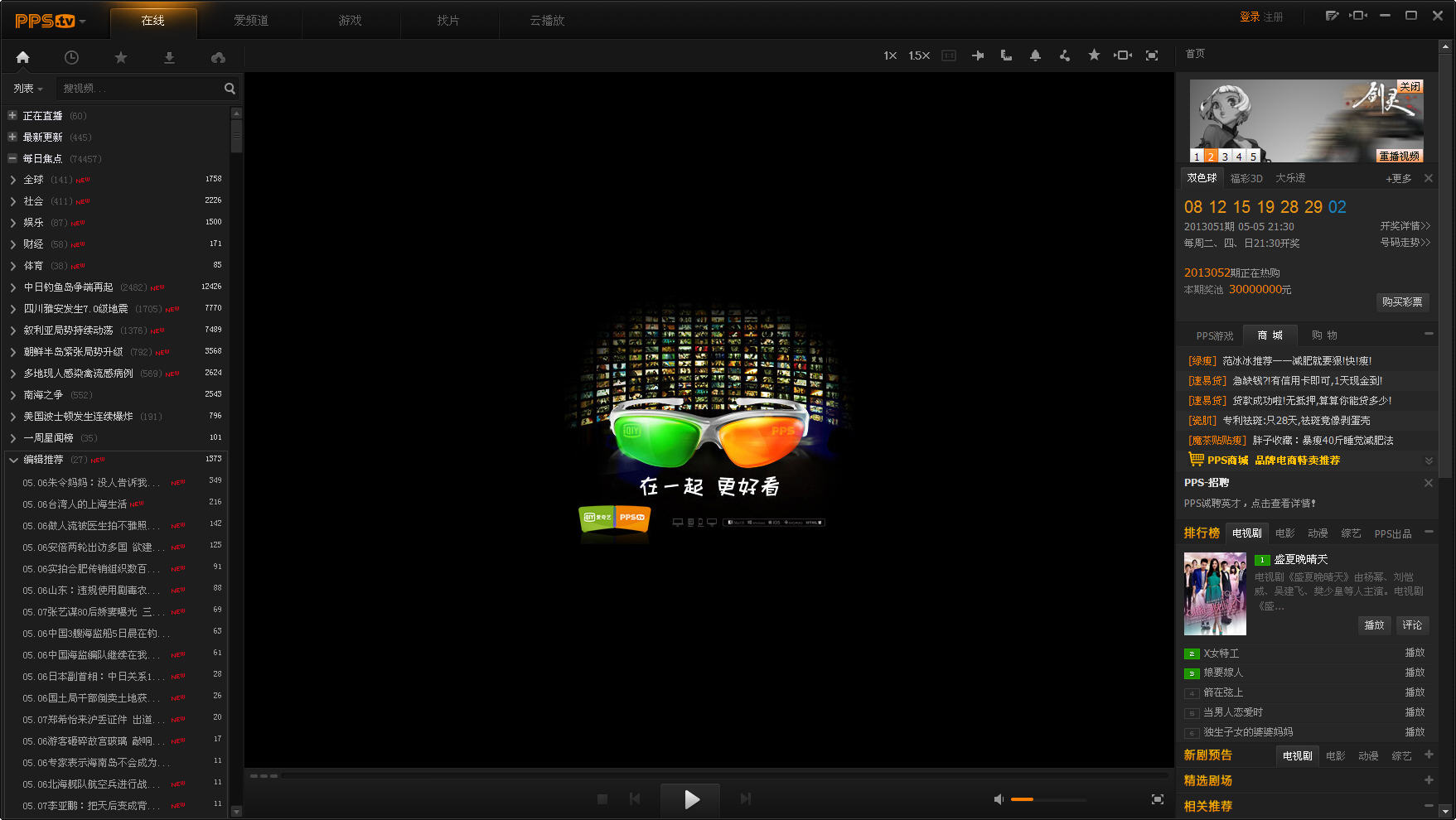
Task: Click the next track button
Action: tap(746, 799)
